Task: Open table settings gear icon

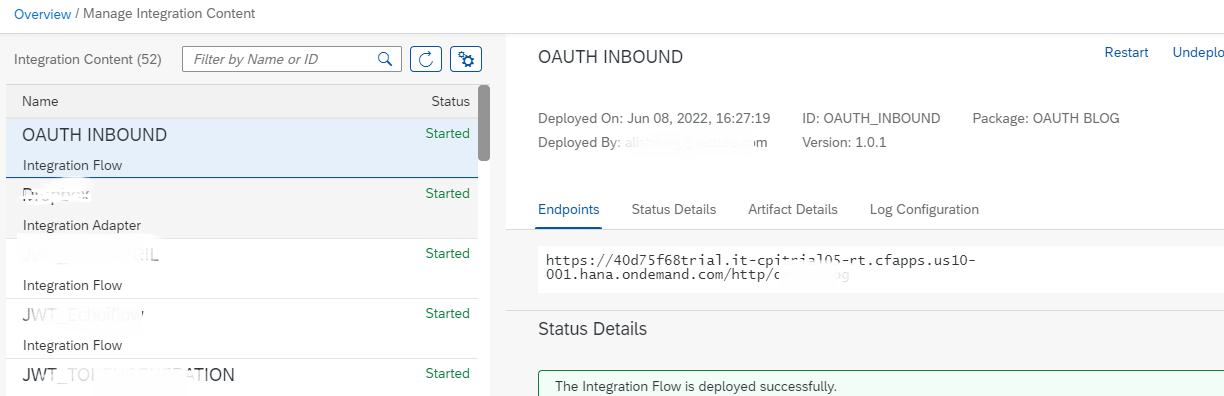Action: pyautogui.click(x=466, y=59)
